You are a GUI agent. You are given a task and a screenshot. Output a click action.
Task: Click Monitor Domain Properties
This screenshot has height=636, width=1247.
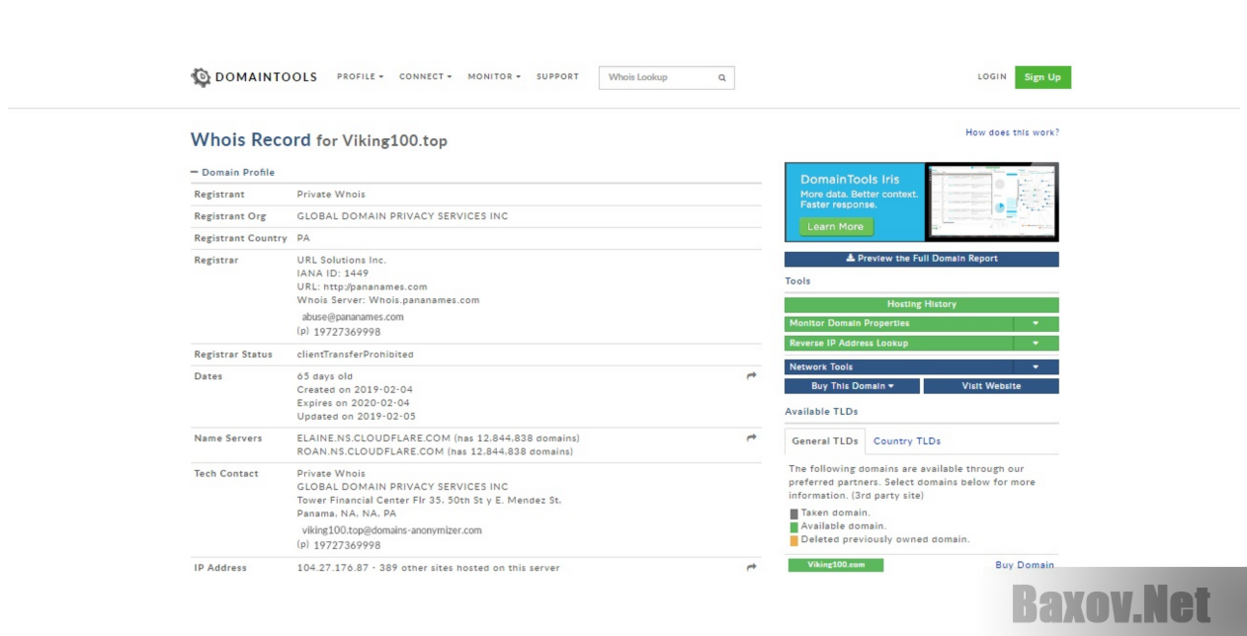point(899,324)
